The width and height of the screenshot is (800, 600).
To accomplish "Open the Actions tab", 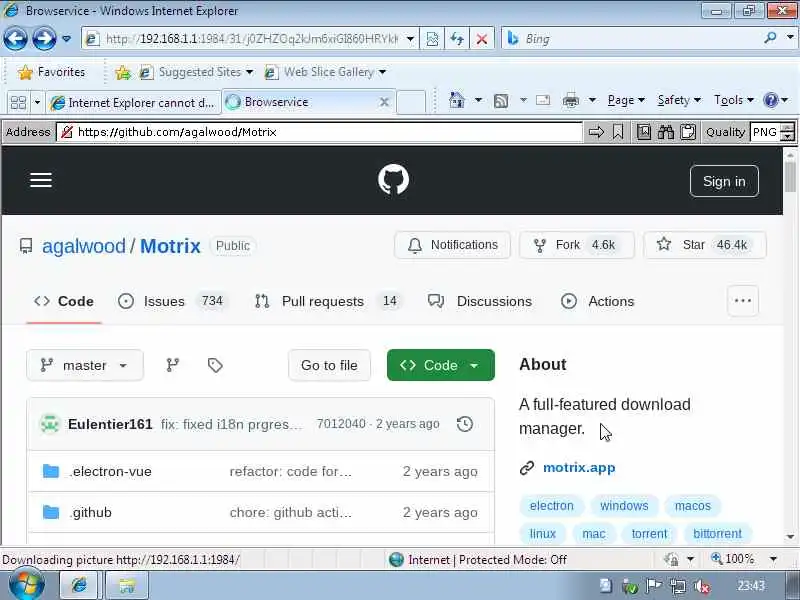I will coord(597,302).
